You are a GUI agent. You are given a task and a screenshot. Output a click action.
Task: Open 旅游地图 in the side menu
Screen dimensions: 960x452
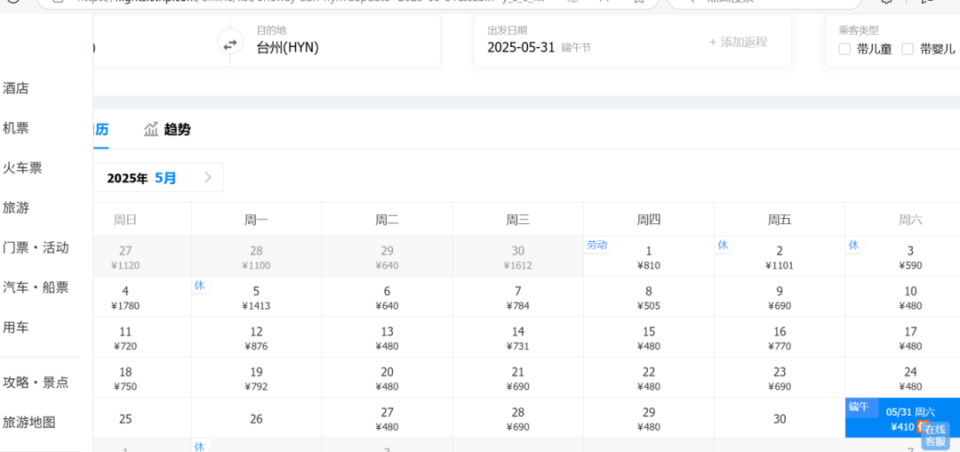tap(29, 422)
